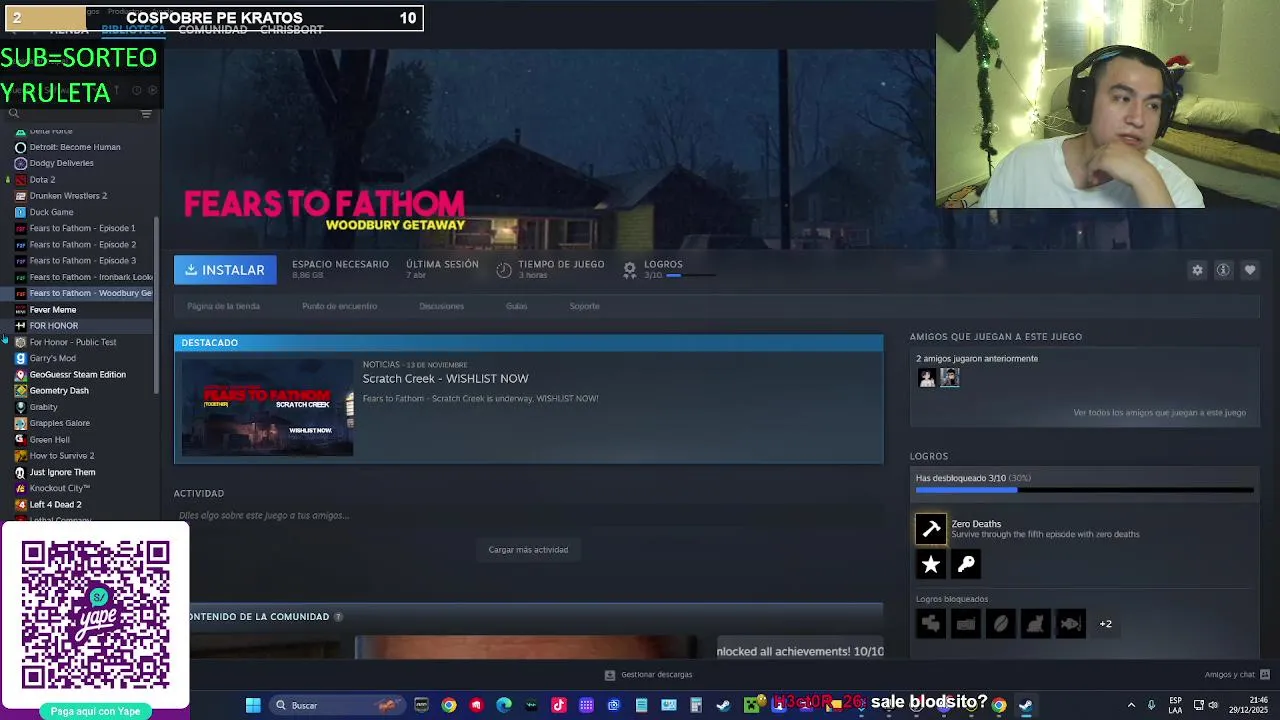
Task: Select Detroit: Become Human in library
Action: 75,147
